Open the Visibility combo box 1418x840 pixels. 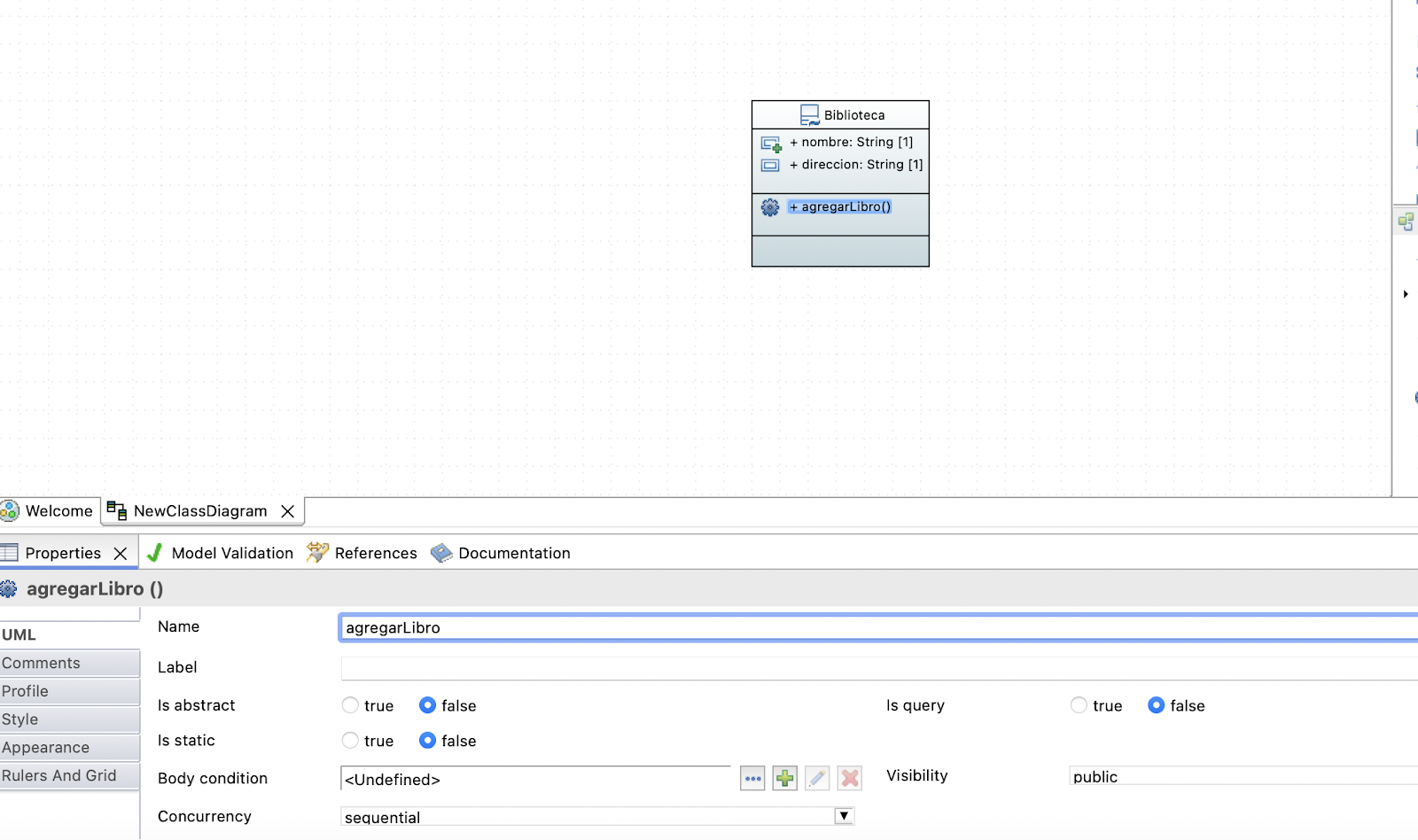point(1241,776)
